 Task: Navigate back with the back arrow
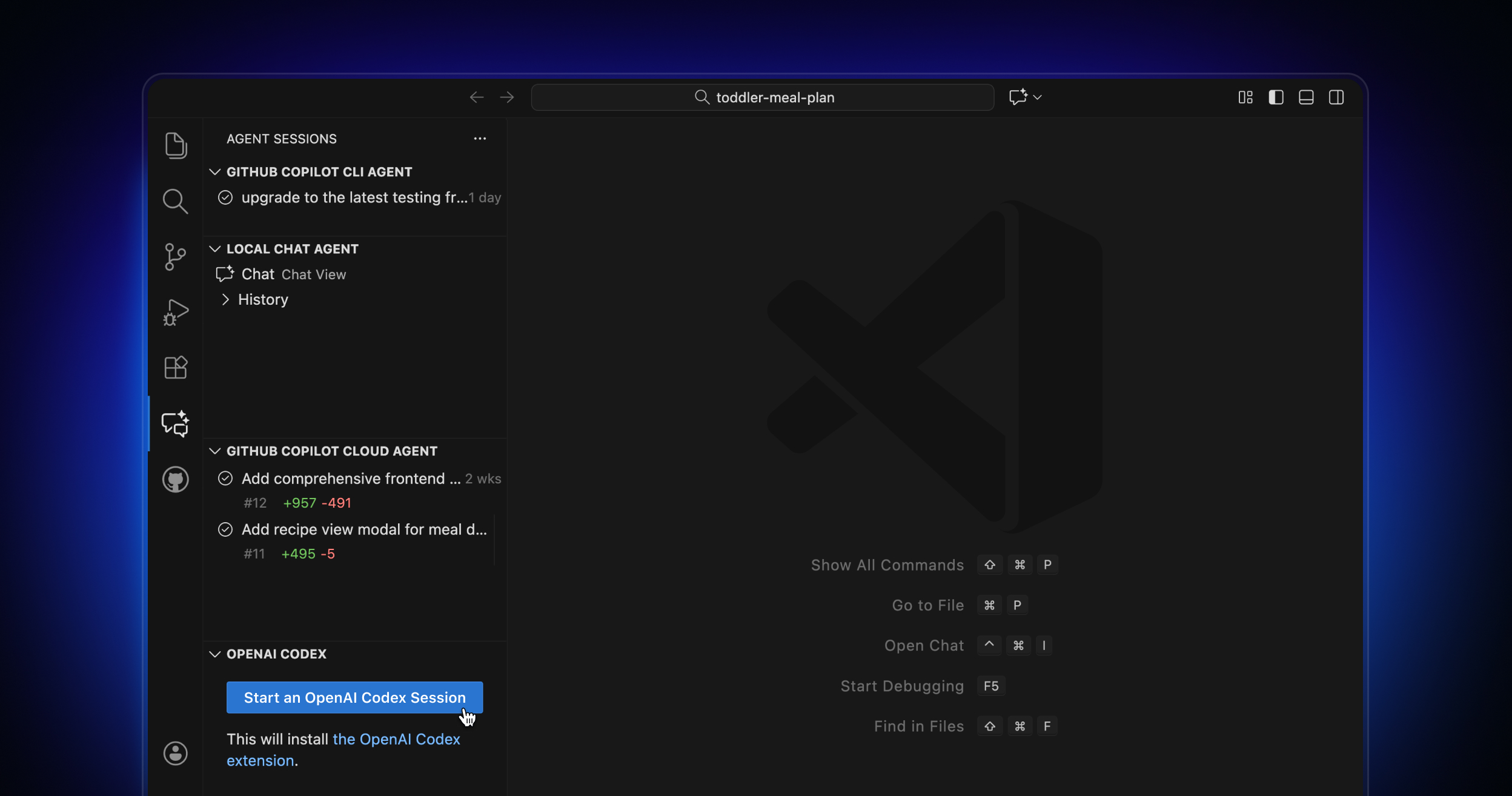pos(477,97)
